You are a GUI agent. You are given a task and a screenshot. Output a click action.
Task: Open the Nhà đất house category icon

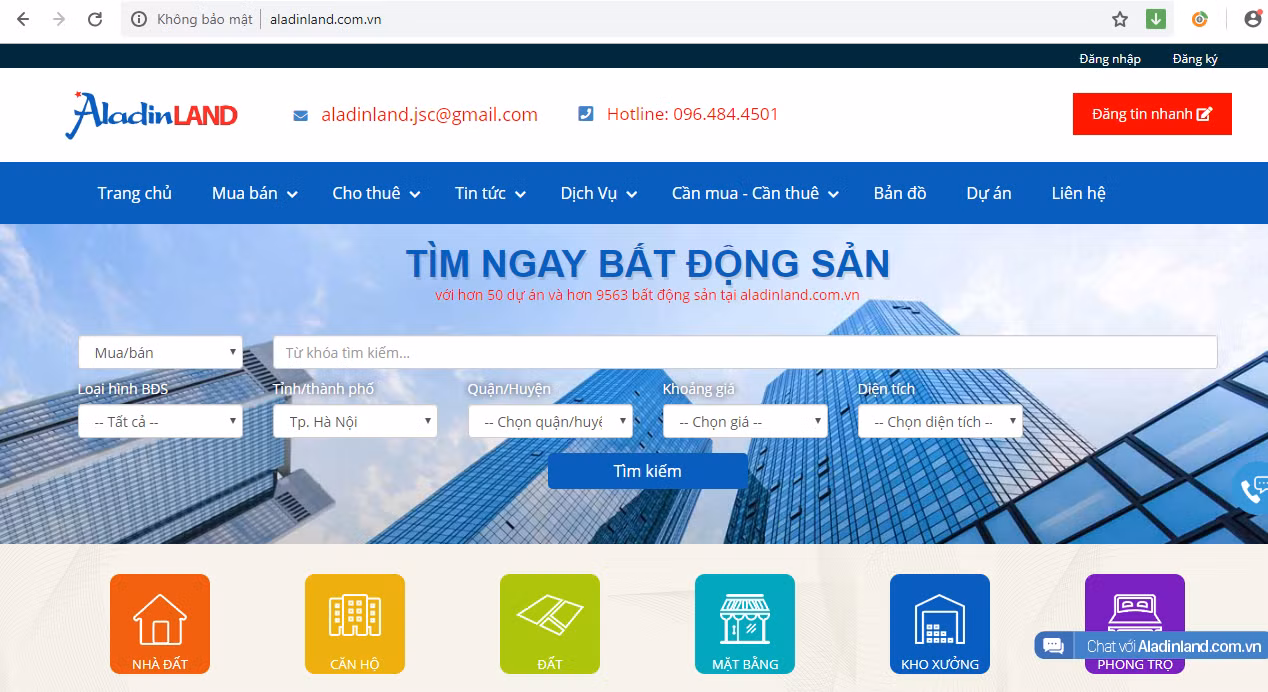click(x=160, y=623)
